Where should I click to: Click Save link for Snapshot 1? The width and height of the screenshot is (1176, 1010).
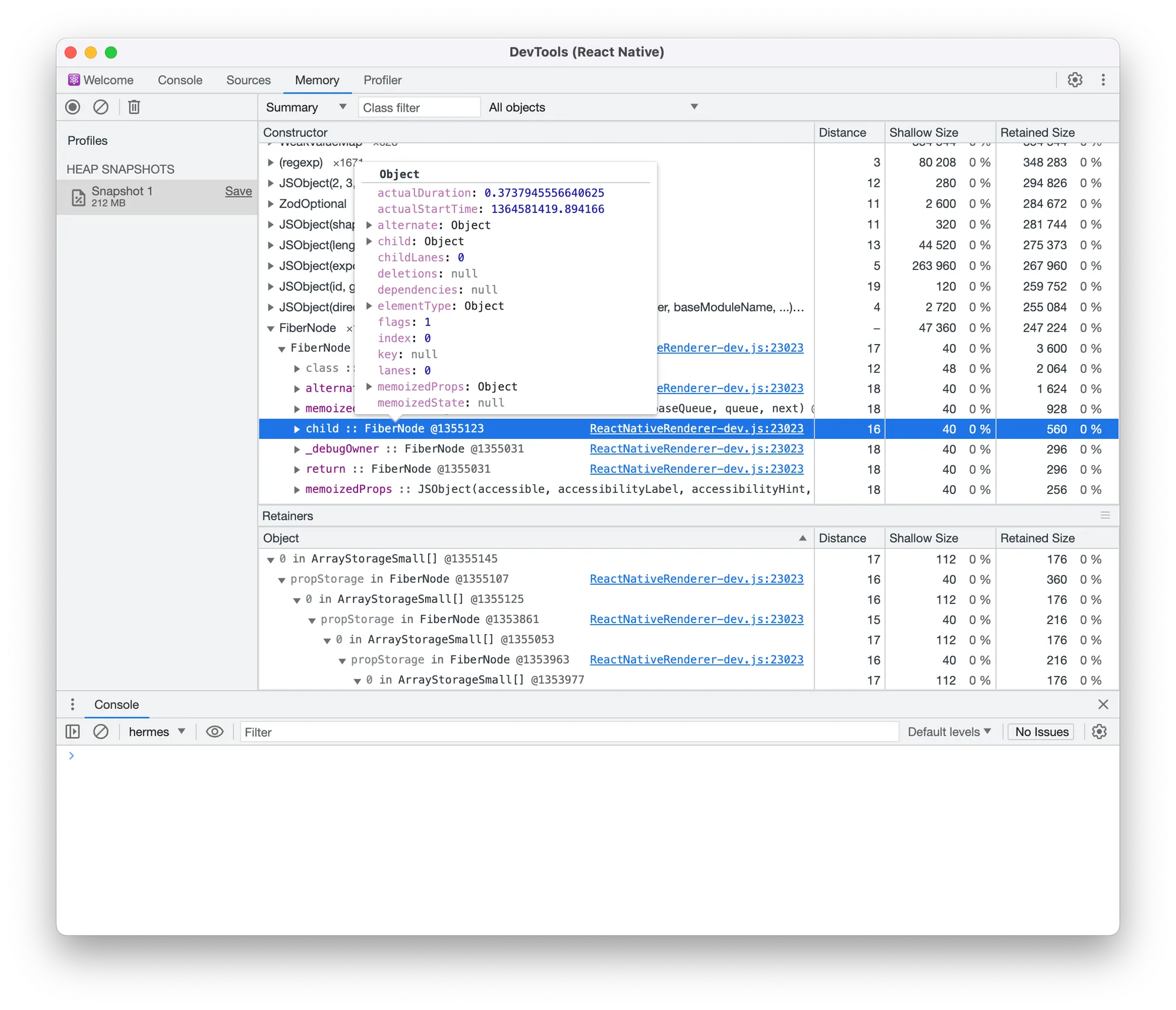238,191
